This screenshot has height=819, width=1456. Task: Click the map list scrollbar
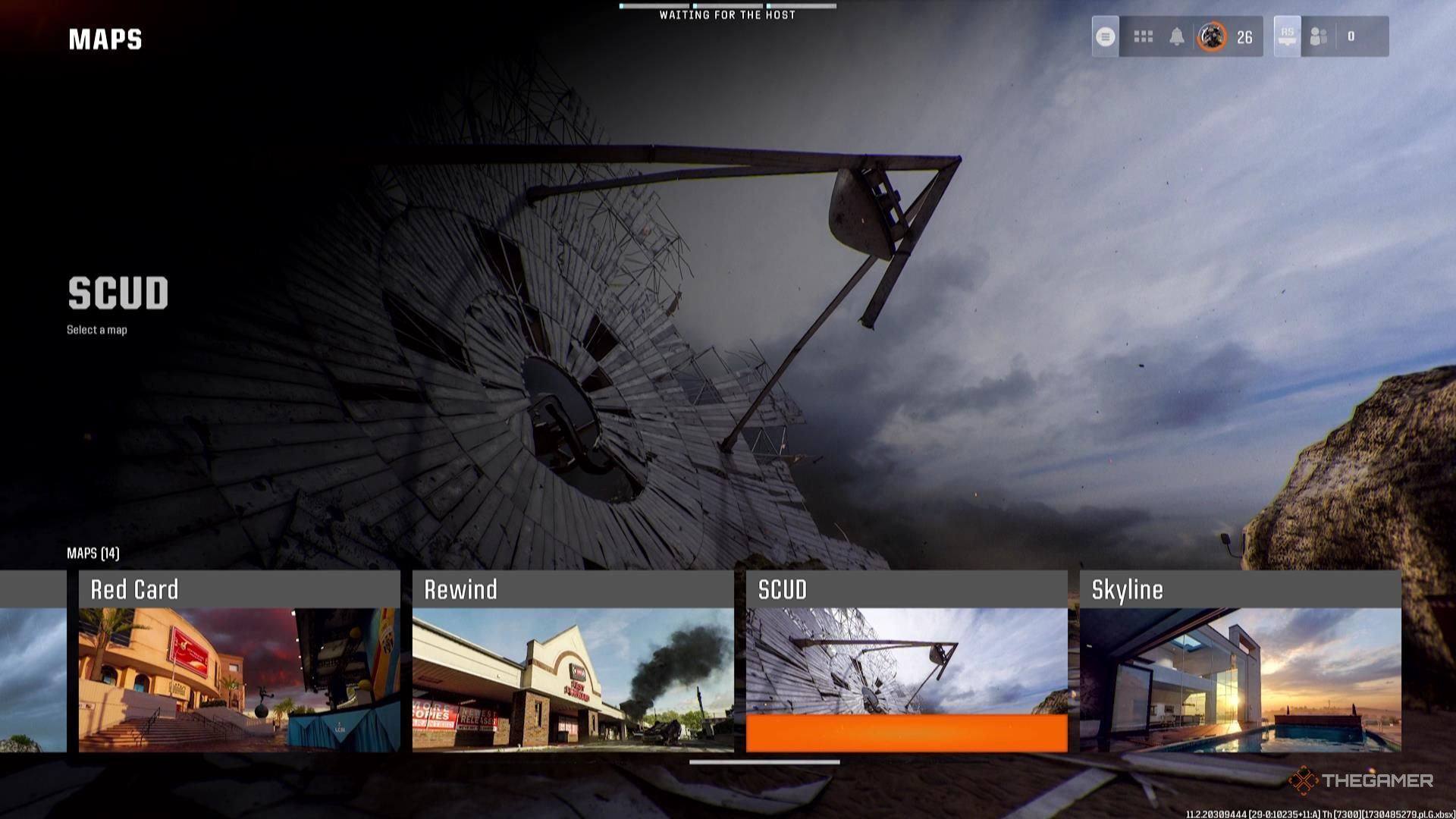[x=764, y=762]
